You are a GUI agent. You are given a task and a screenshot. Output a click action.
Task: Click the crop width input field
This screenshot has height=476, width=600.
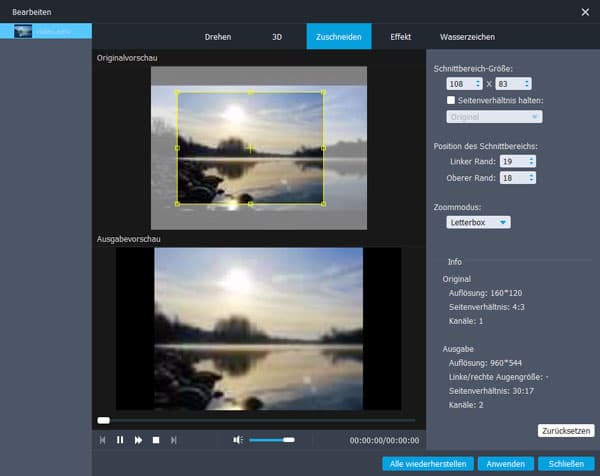click(458, 83)
